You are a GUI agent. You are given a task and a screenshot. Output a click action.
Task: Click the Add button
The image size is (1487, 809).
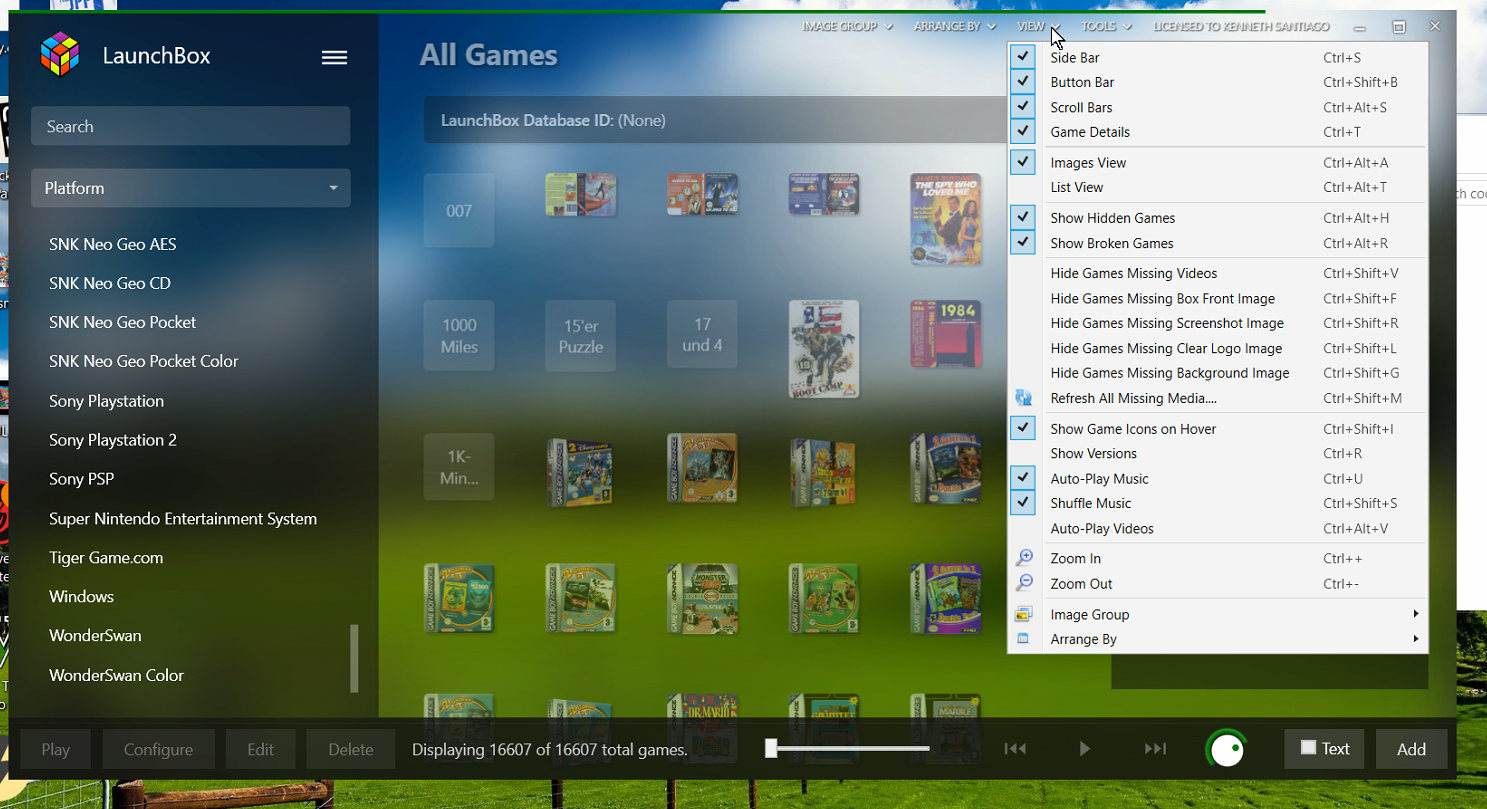pyautogui.click(x=1411, y=749)
